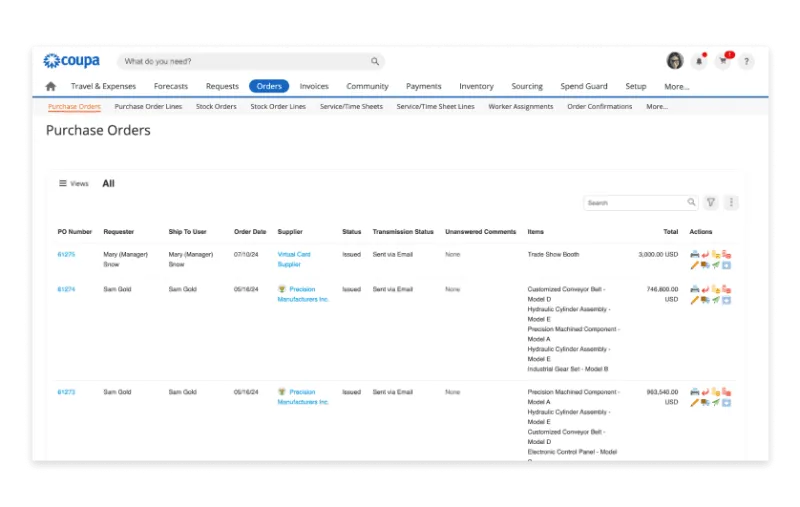
Task: Open the Travel & Expenses tab
Action: [103, 86]
